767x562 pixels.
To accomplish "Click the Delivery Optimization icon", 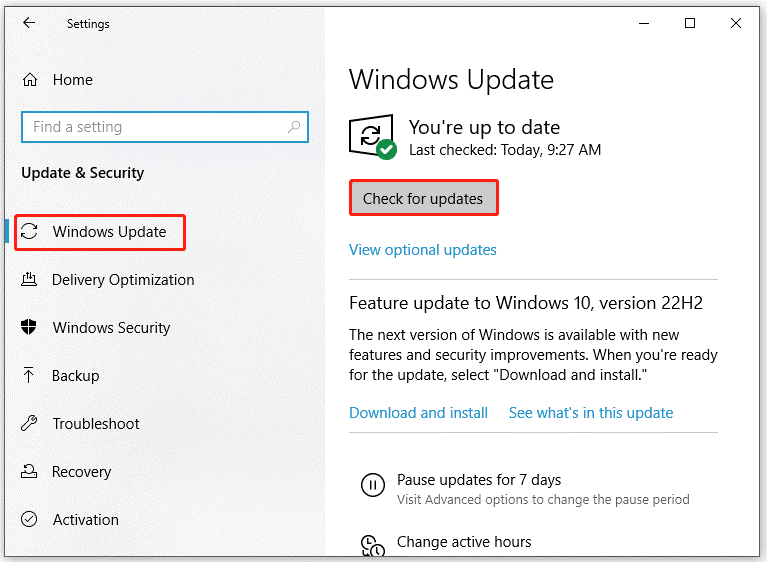I will [29, 279].
